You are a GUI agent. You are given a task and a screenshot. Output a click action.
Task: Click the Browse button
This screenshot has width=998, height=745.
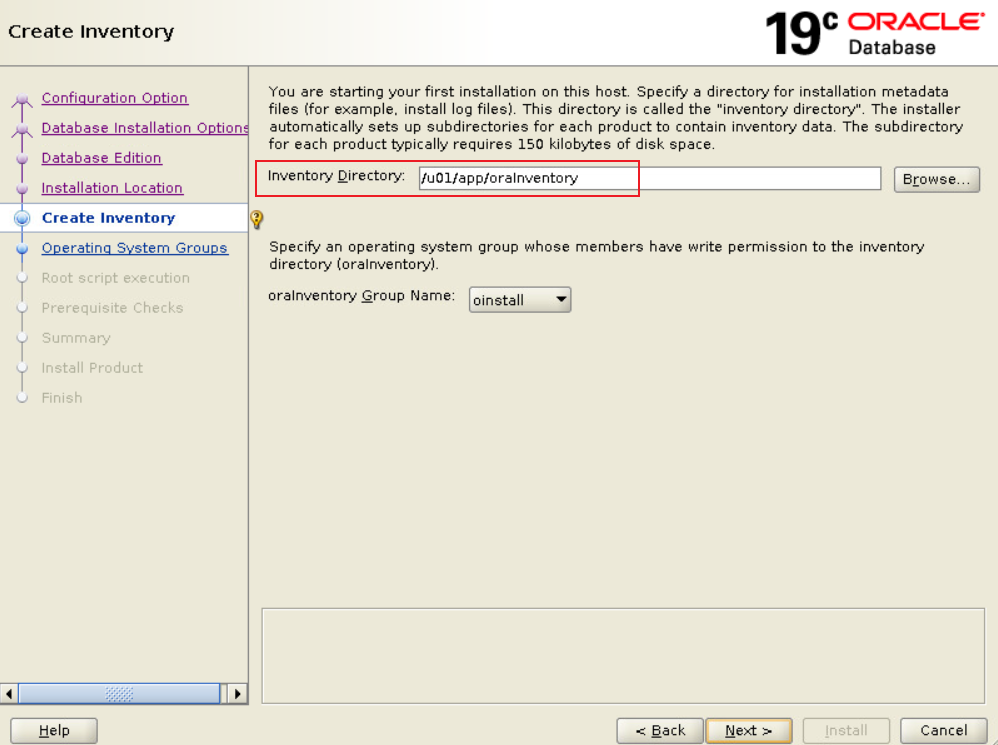(936, 179)
